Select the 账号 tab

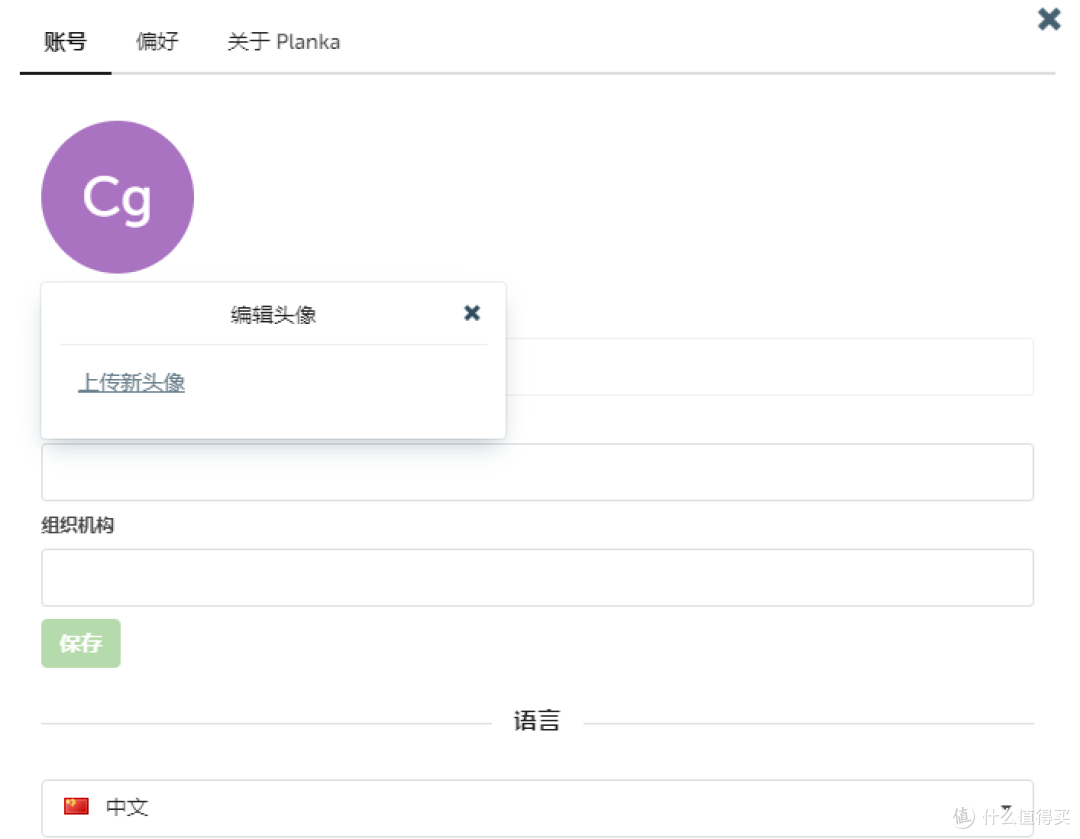tap(64, 41)
